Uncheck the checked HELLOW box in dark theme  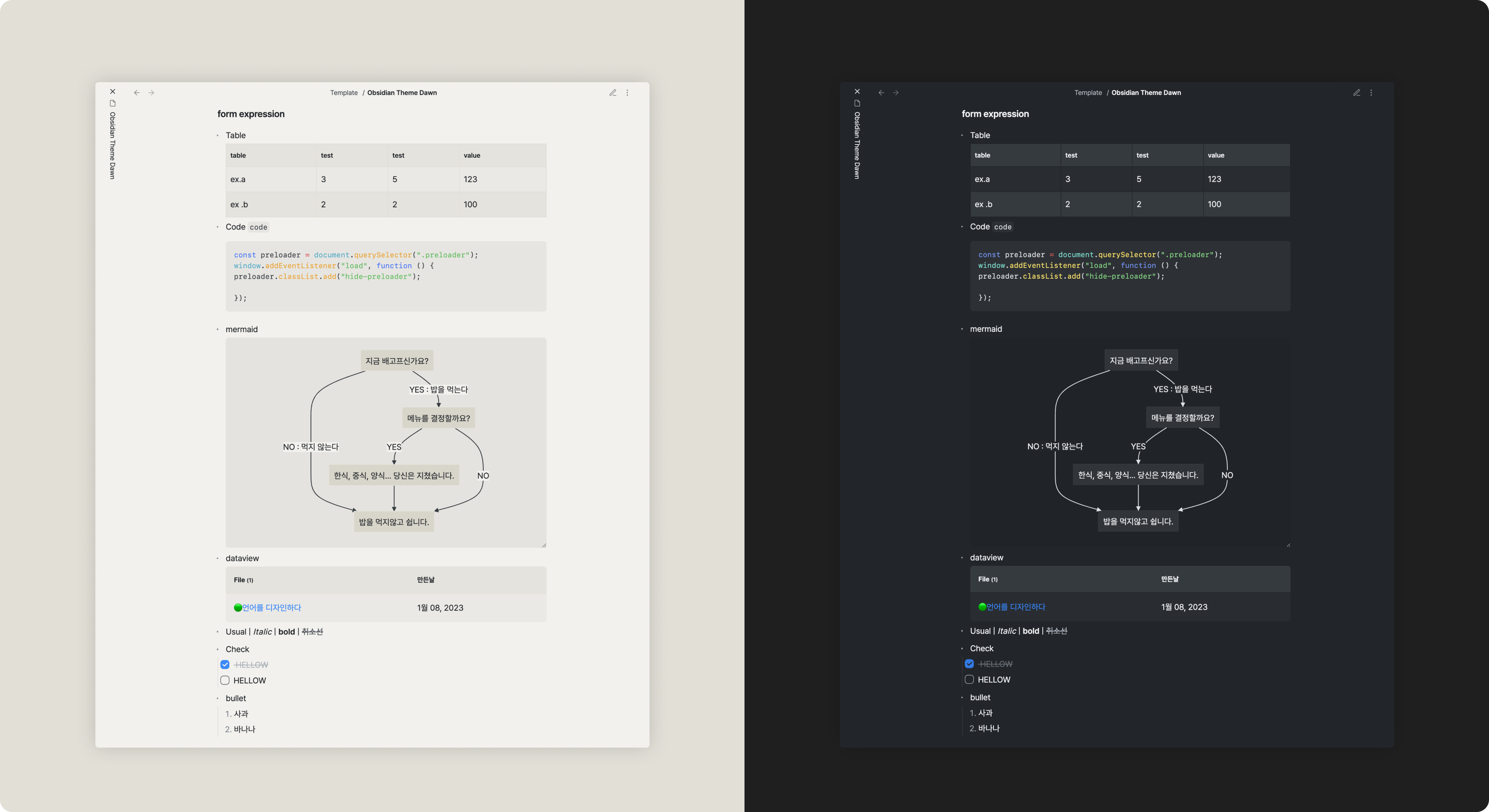click(969, 664)
